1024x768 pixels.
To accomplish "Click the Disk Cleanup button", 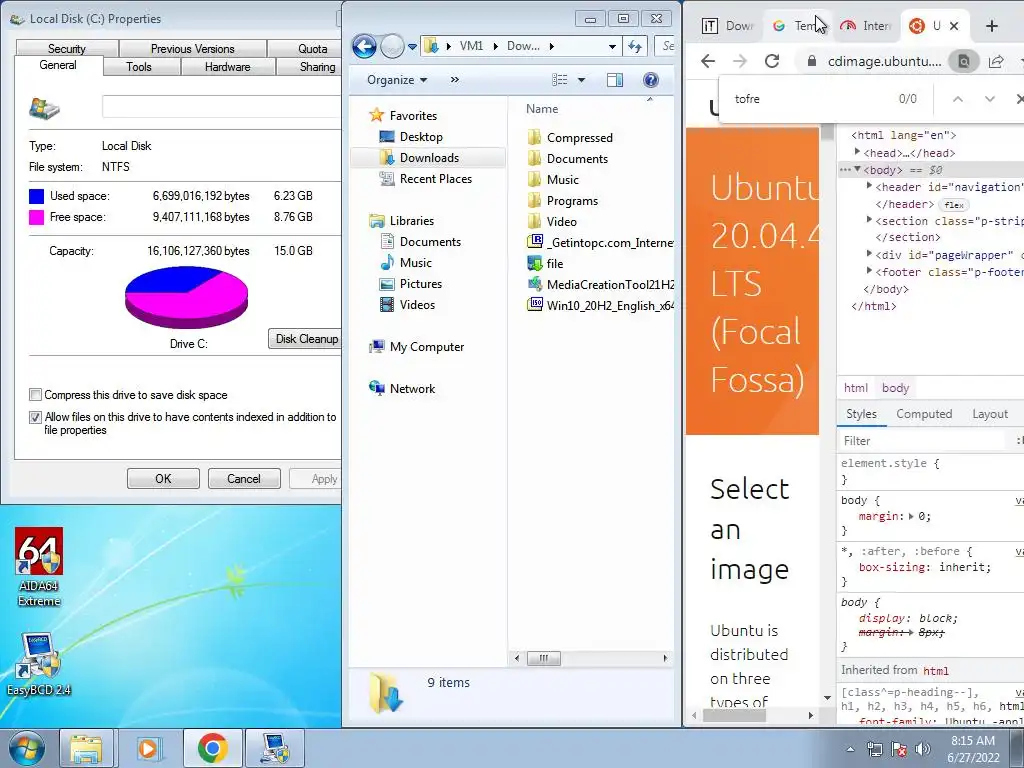I will coord(305,338).
